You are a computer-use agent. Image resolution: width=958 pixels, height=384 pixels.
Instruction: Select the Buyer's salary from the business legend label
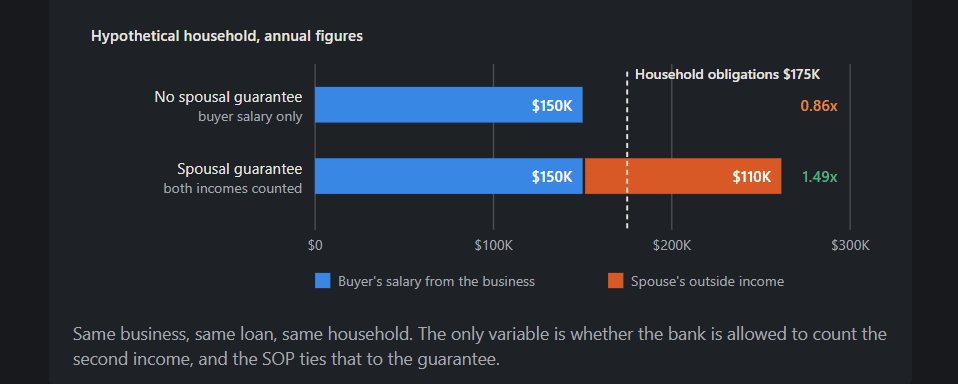click(436, 281)
